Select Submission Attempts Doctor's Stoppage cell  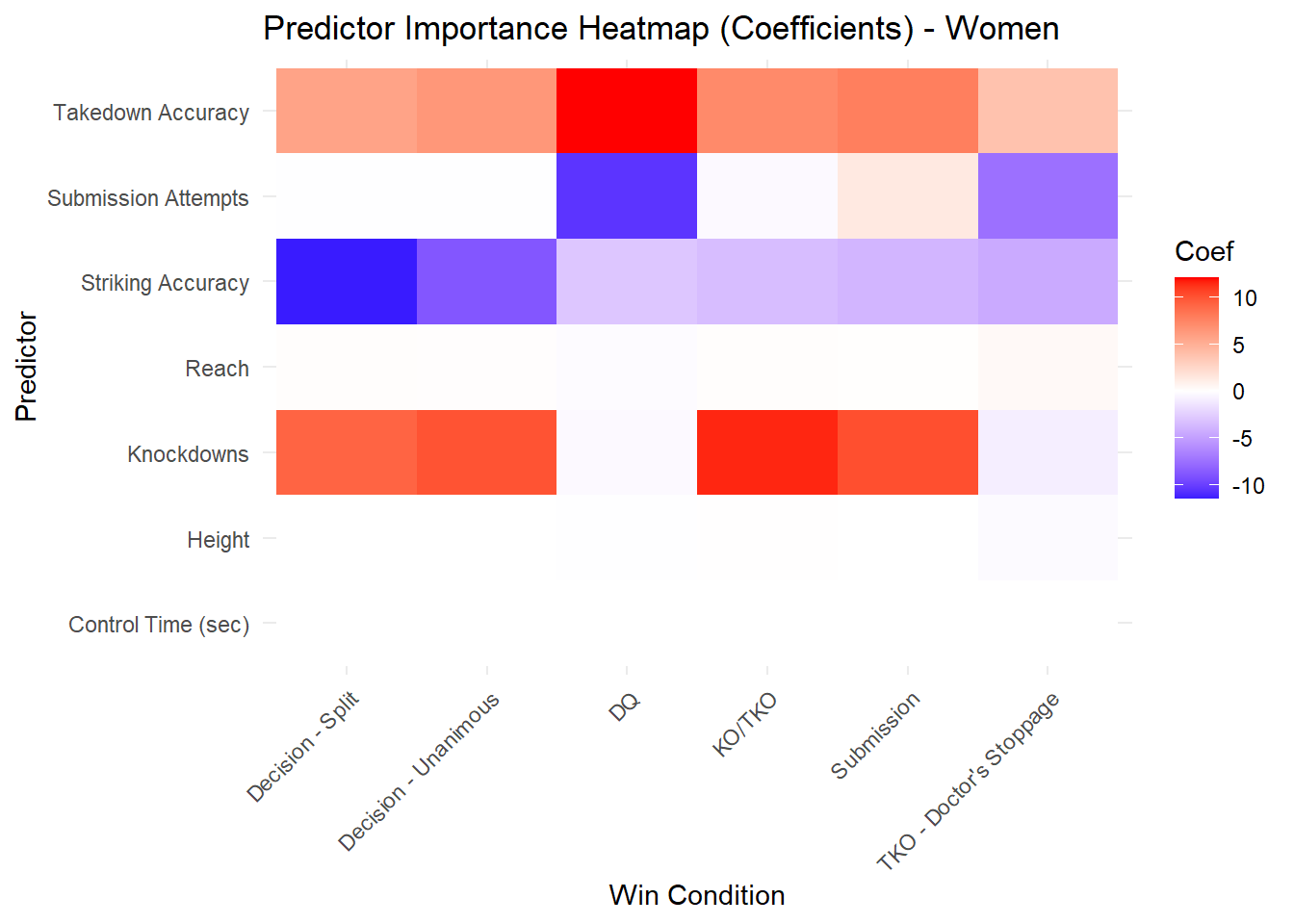coord(1048,195)
